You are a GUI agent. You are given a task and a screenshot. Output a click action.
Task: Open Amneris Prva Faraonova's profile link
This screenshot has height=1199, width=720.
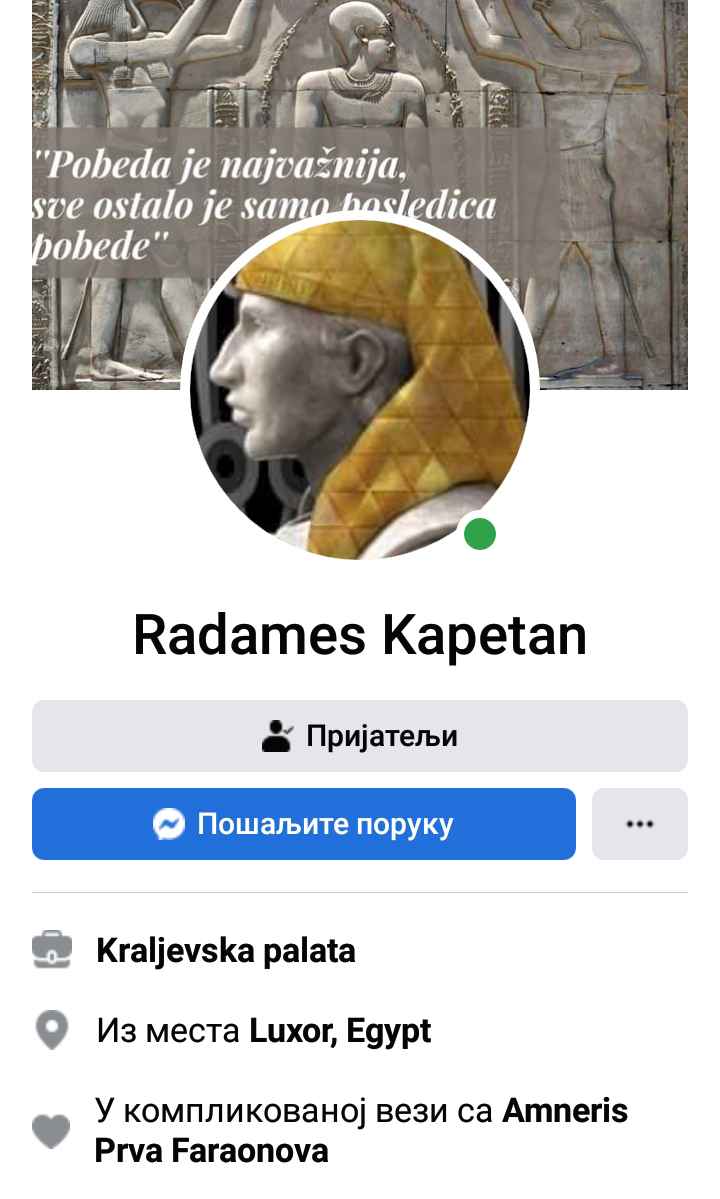pos(361,1130)
